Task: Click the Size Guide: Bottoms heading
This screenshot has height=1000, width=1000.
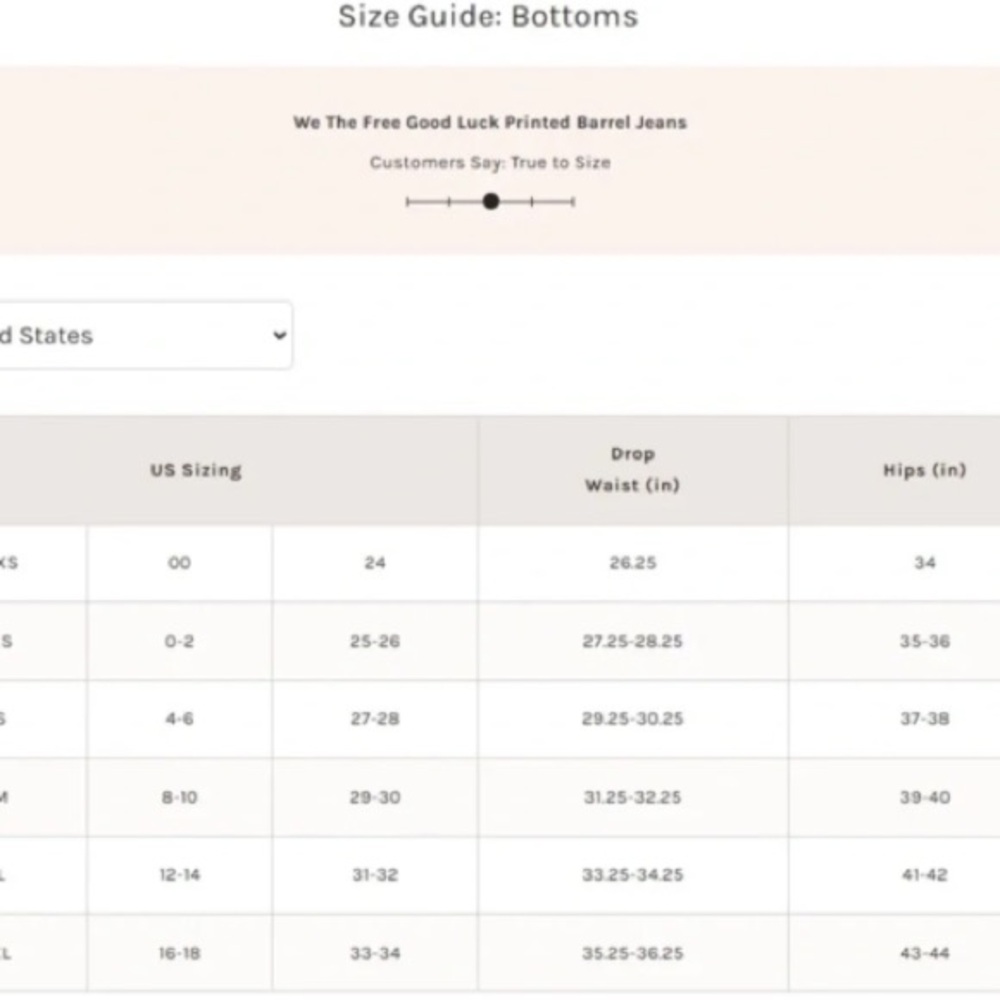Action: [488, 17]
